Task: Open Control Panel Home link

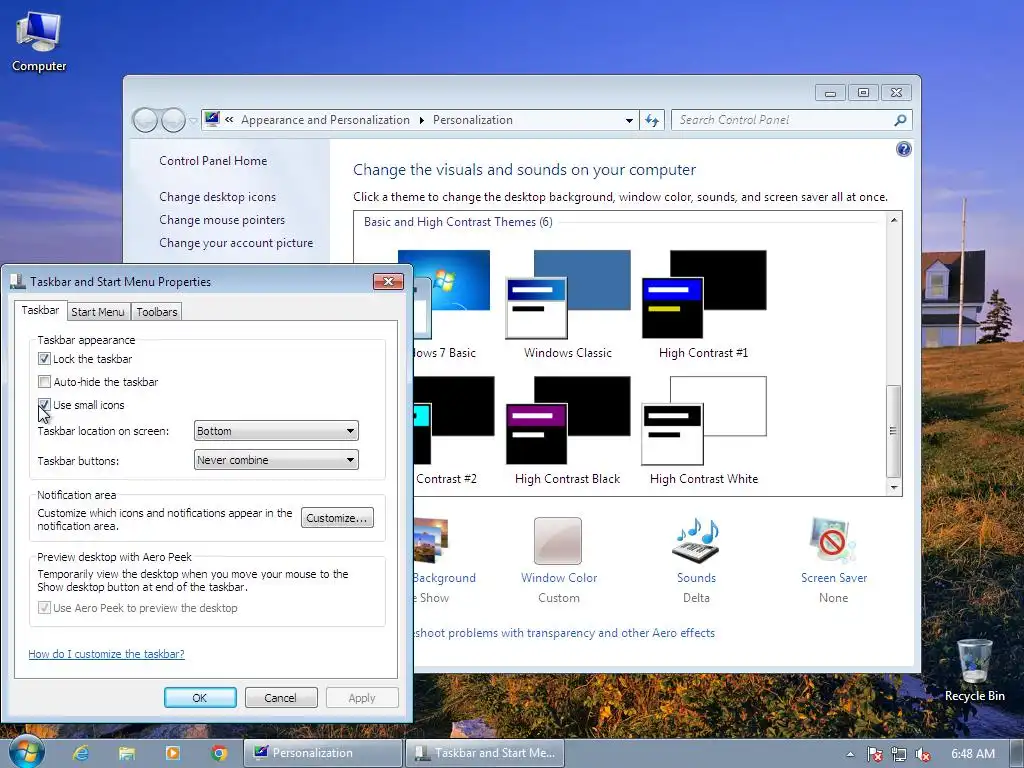Action: [213, 161]
